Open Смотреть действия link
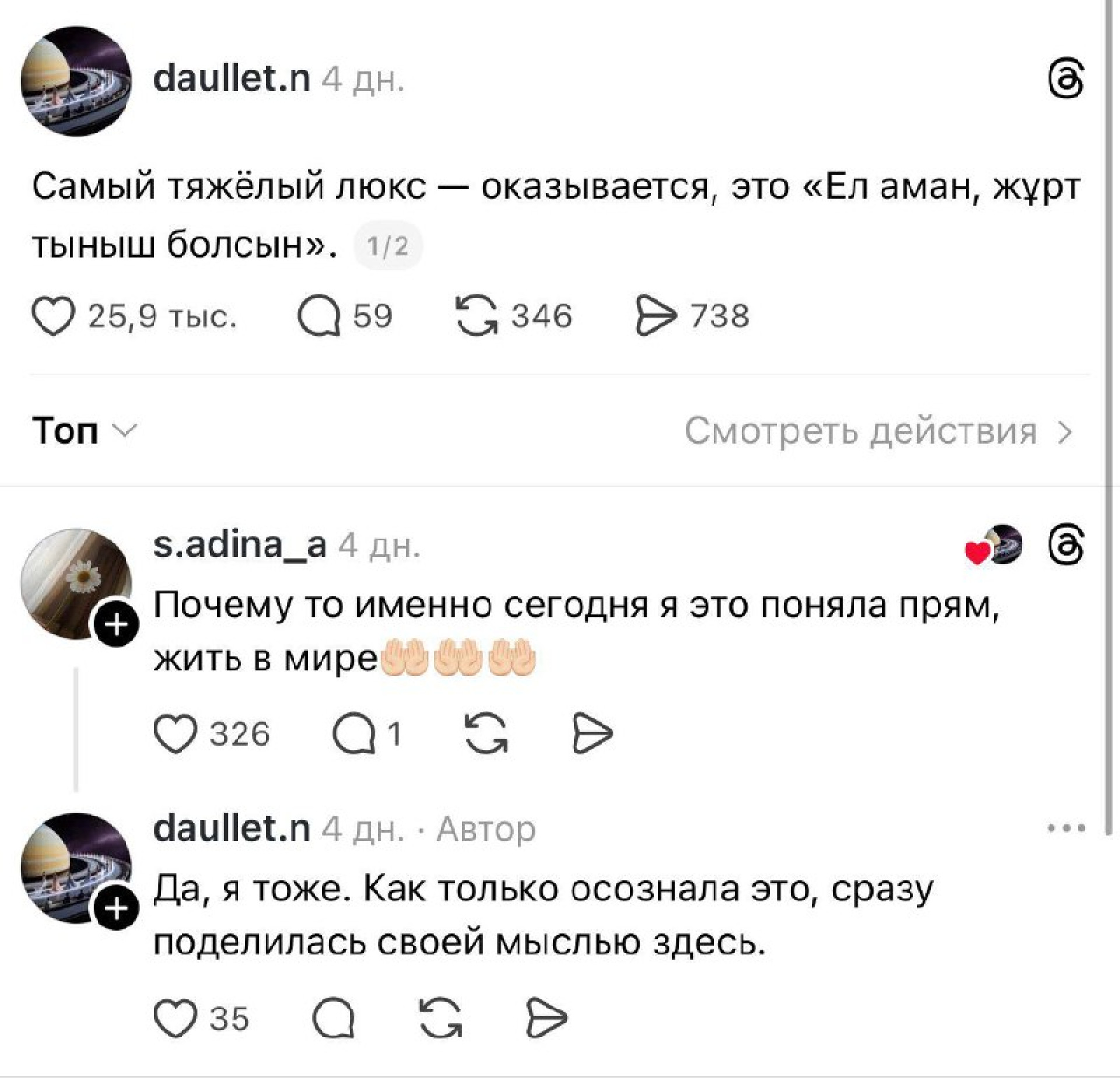The image size is (1120, 1079). [878, 432]
